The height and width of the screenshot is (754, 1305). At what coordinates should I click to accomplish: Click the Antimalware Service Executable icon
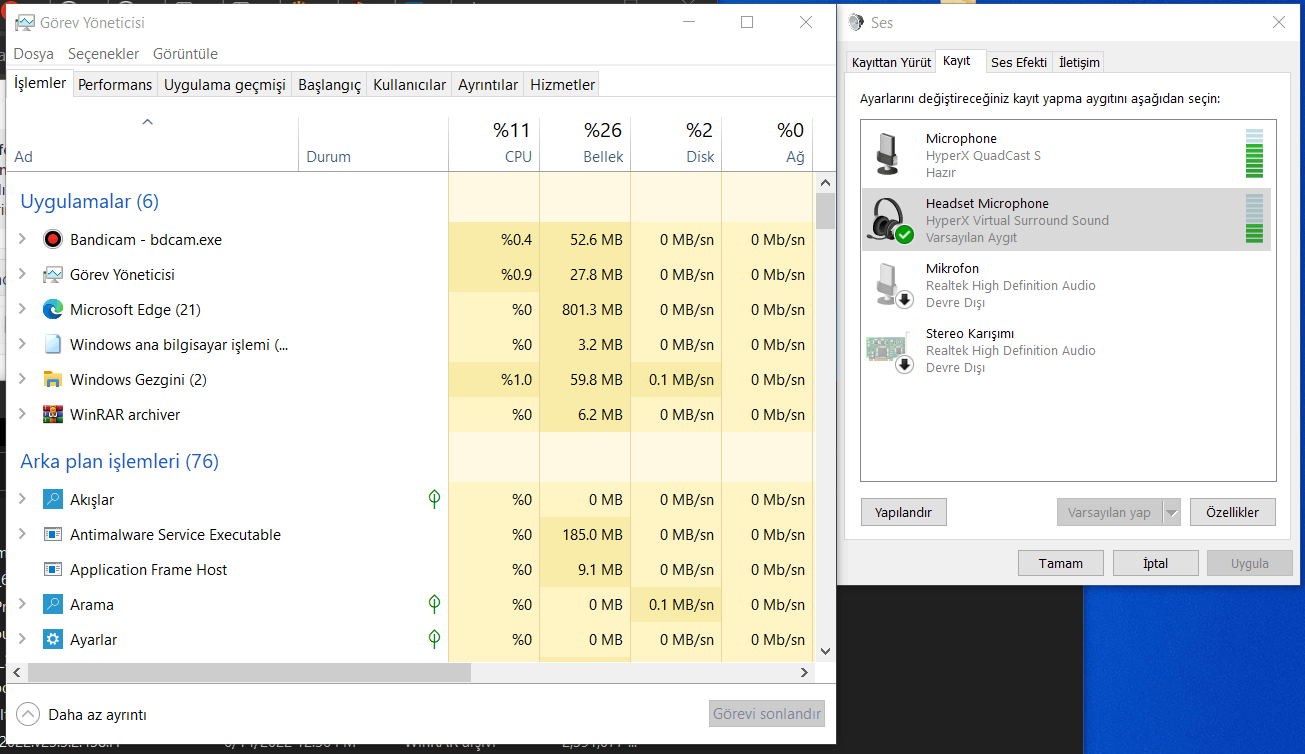(53, 534)
